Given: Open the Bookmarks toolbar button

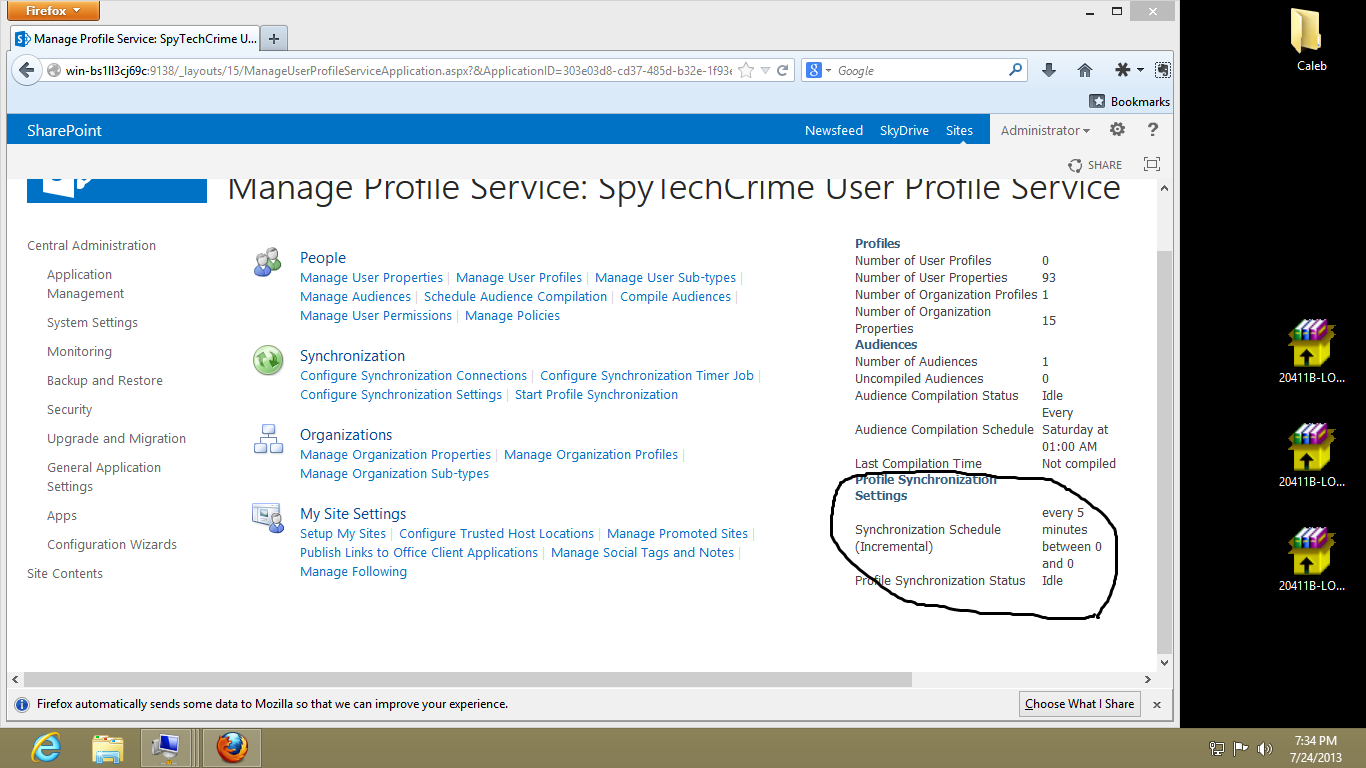Looking at the screenshot, I should click(1129, 101).
